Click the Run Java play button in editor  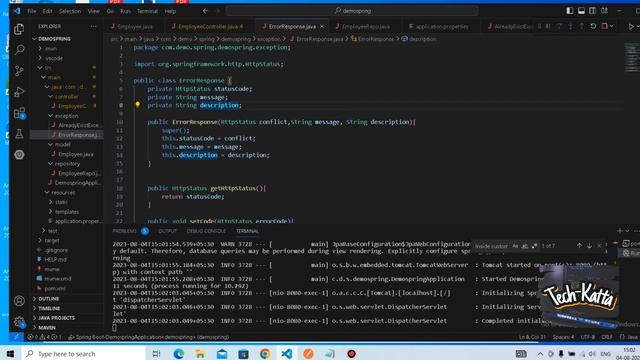coord(631,26)
